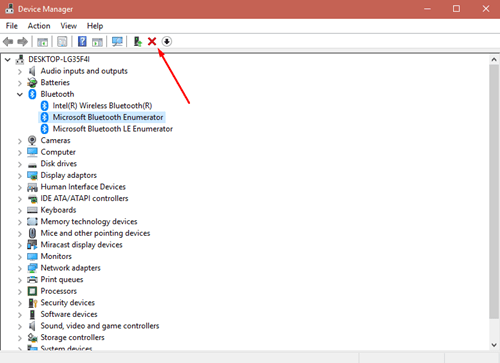This screenshot has width=500, height=363.
Task: Select the Display adaptors label
Action: pos(69,175)
